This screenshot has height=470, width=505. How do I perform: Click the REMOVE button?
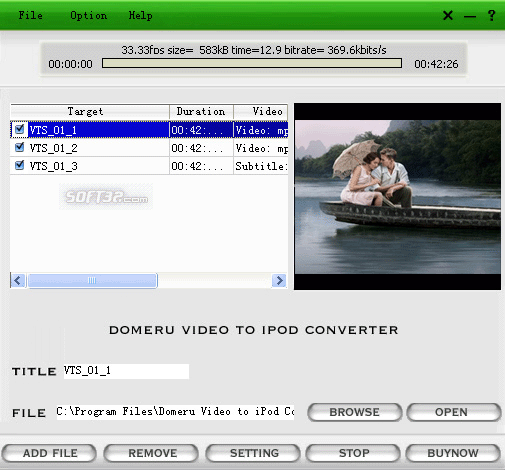click(x=152, y=453)
